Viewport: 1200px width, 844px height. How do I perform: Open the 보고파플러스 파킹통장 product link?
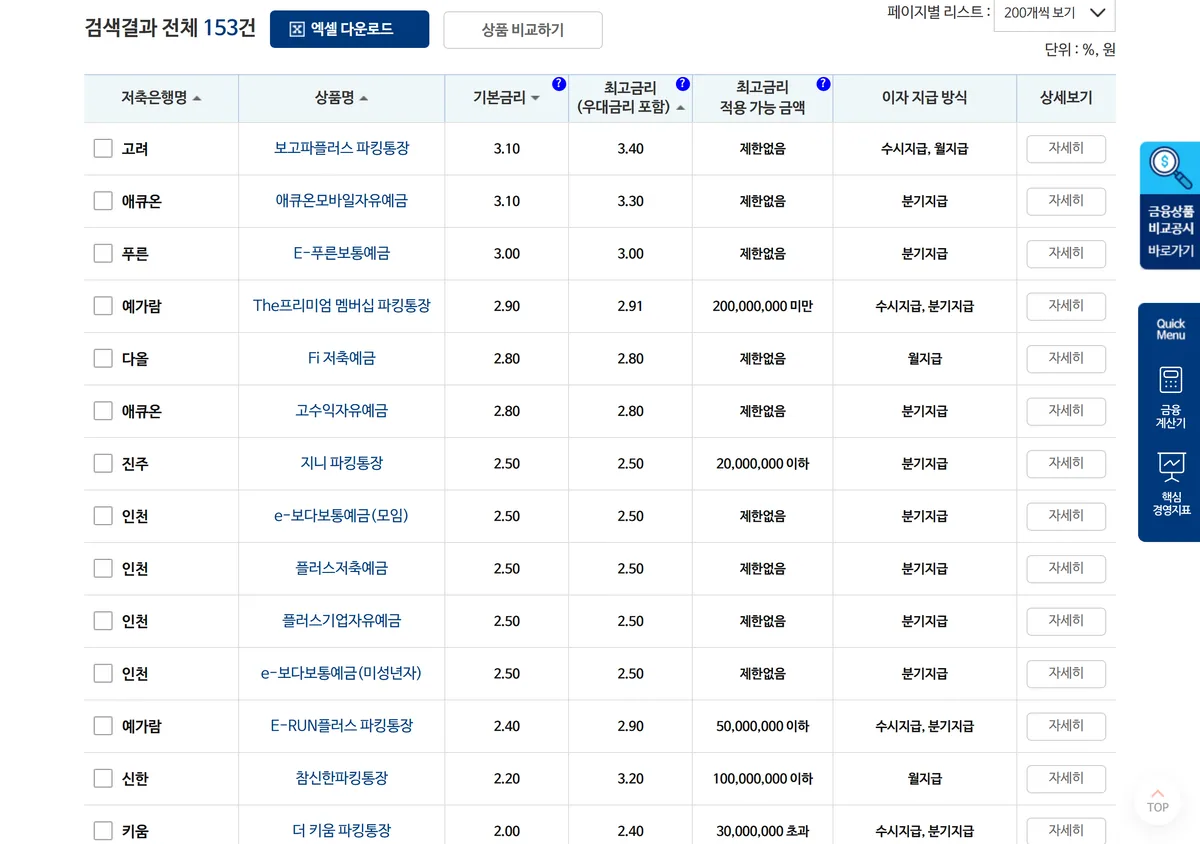(x=342, y=148)
